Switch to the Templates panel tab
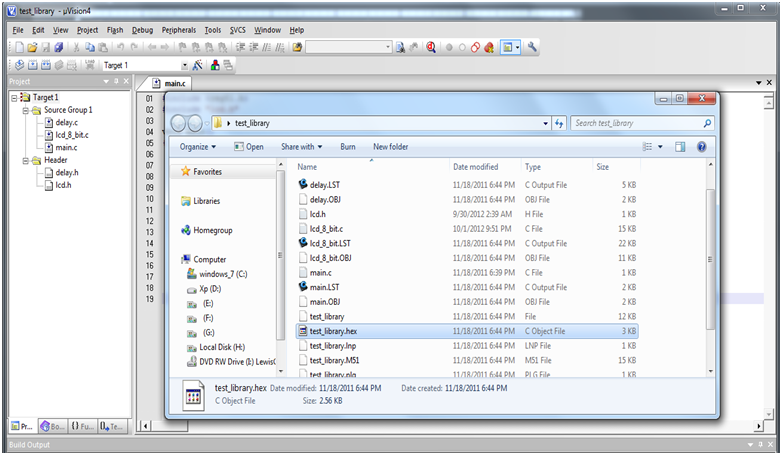783x456 pixels. click(x=112, y=426)
